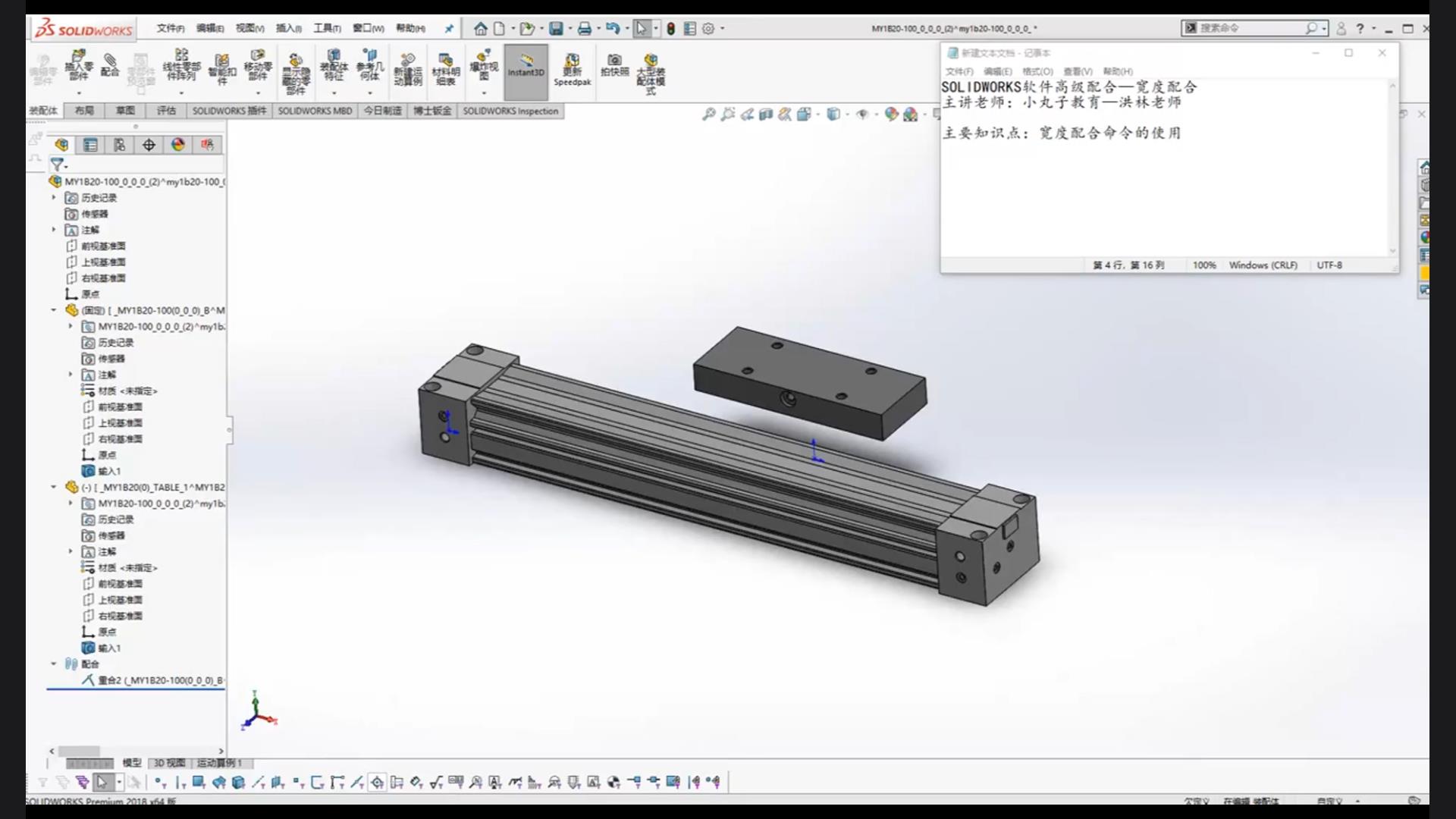Viewport: 1456px width, 819px height.
Task: Click the 配合 mate command button
Action: pyautogui.click(x=111, y=64)
